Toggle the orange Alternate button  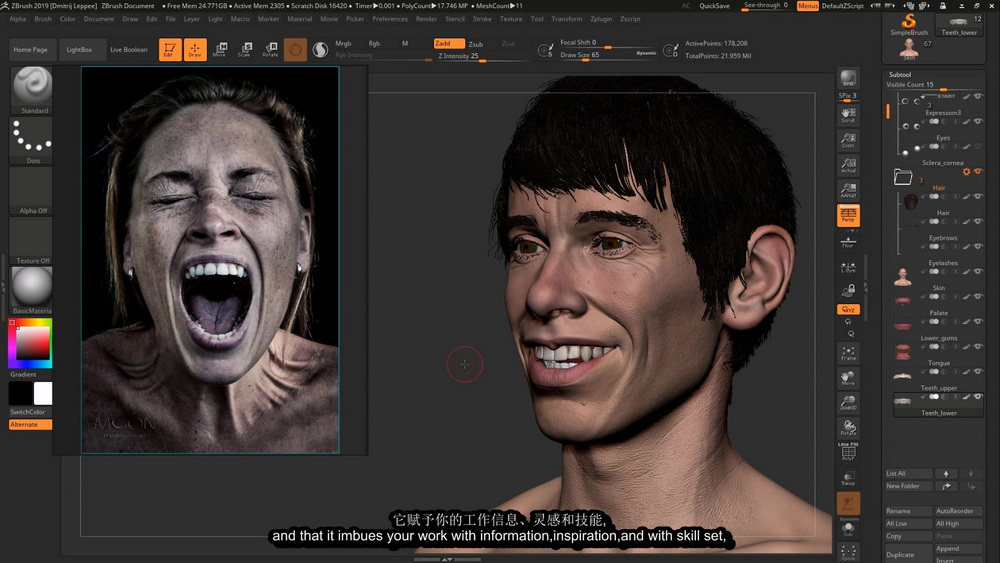(30, 425)
